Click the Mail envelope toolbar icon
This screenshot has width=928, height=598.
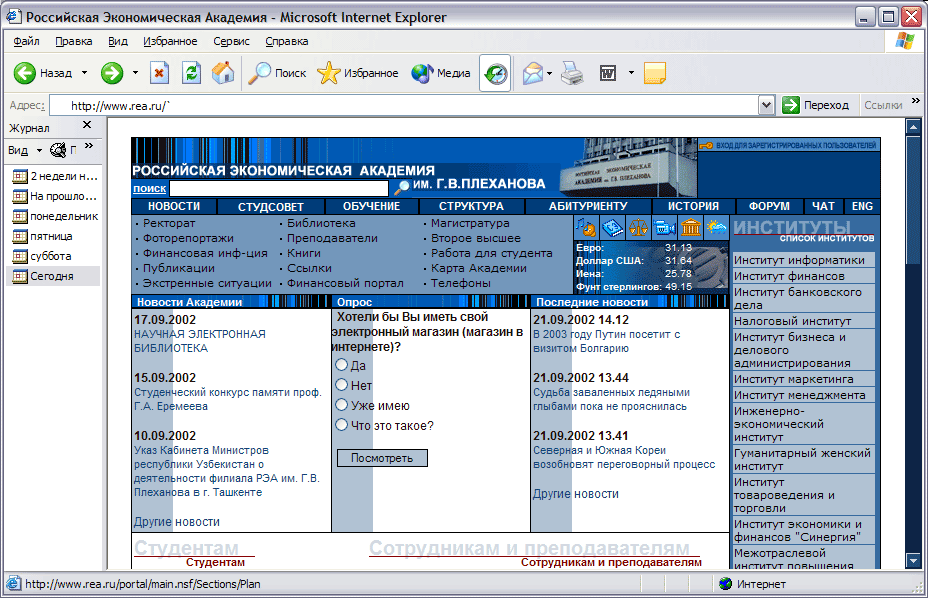[x=533, y=73]
